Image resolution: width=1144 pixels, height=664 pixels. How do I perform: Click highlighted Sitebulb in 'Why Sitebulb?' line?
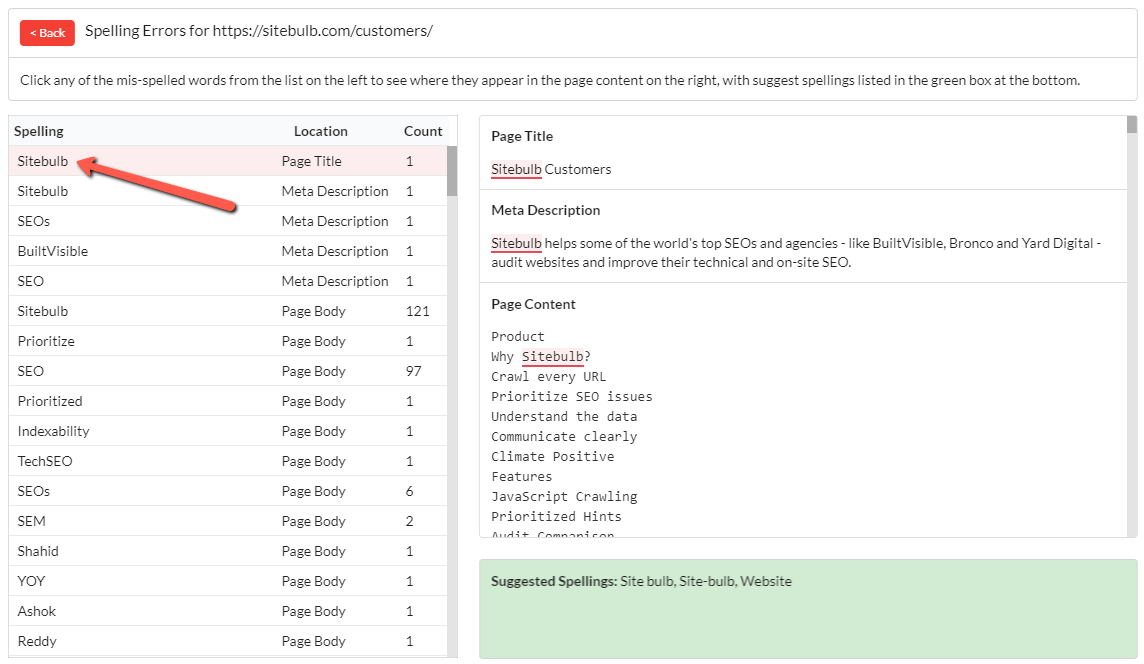(553, 356)
